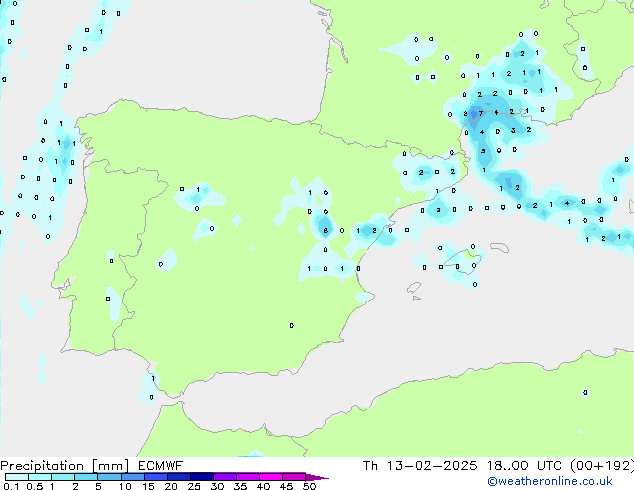Viewport: 634px width, 490px height.
Task: Click the '50' legend scale label
Action: pyautogui.click(x=309, y=486)
